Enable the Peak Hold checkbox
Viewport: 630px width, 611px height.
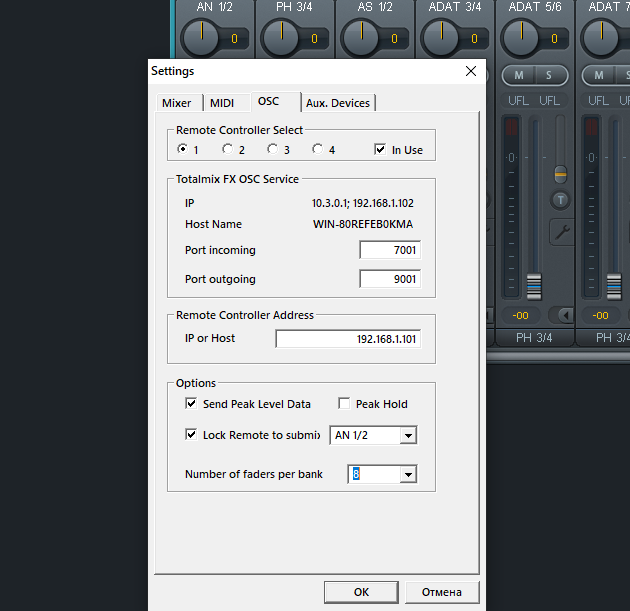(x=344, y=403)
